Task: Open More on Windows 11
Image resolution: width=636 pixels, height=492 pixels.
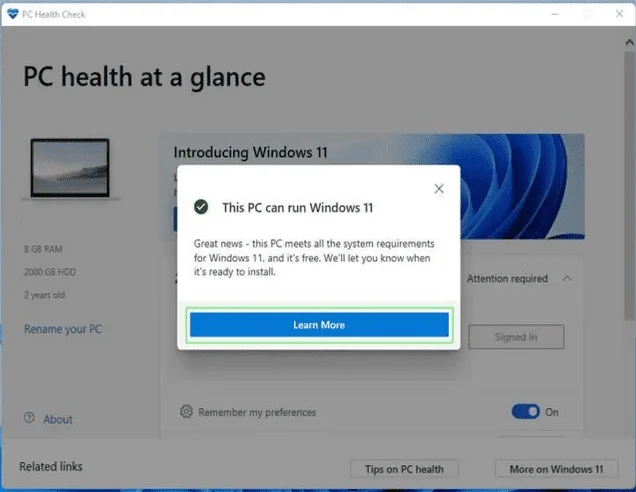Action: pos(556,469)
